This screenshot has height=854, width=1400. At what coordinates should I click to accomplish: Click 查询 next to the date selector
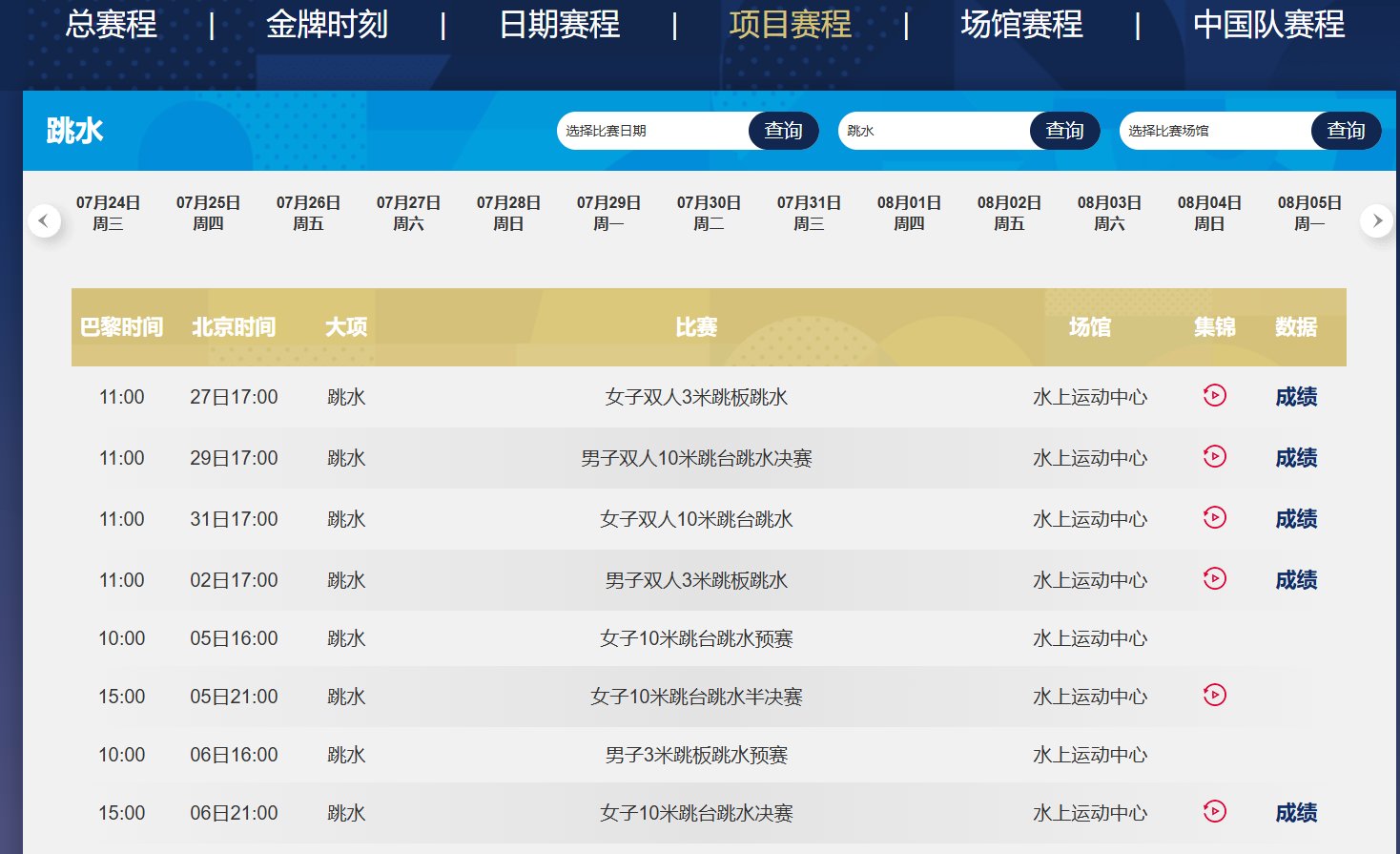784,131
